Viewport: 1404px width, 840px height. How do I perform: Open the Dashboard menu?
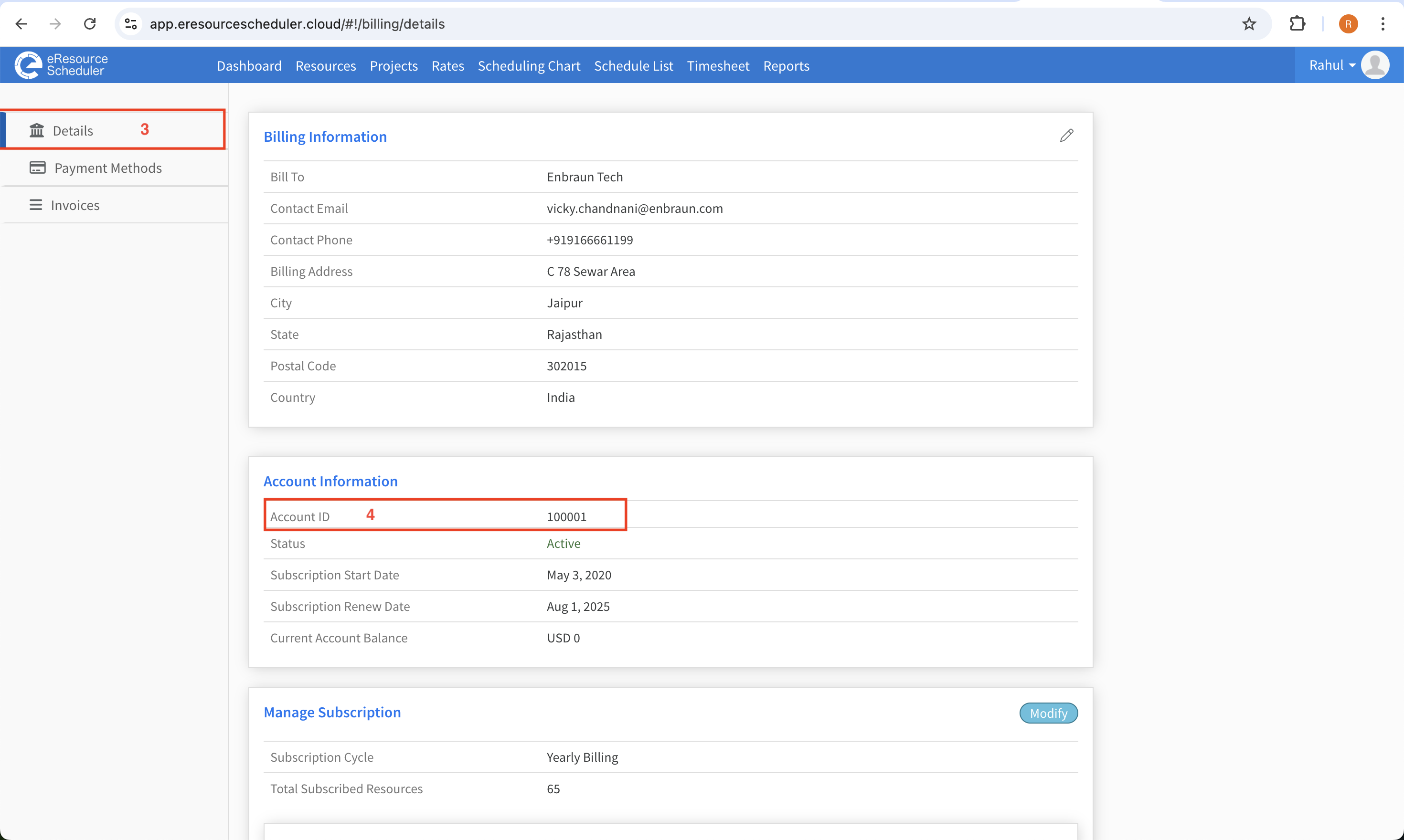pyautogui.click(x=249, y=66)
